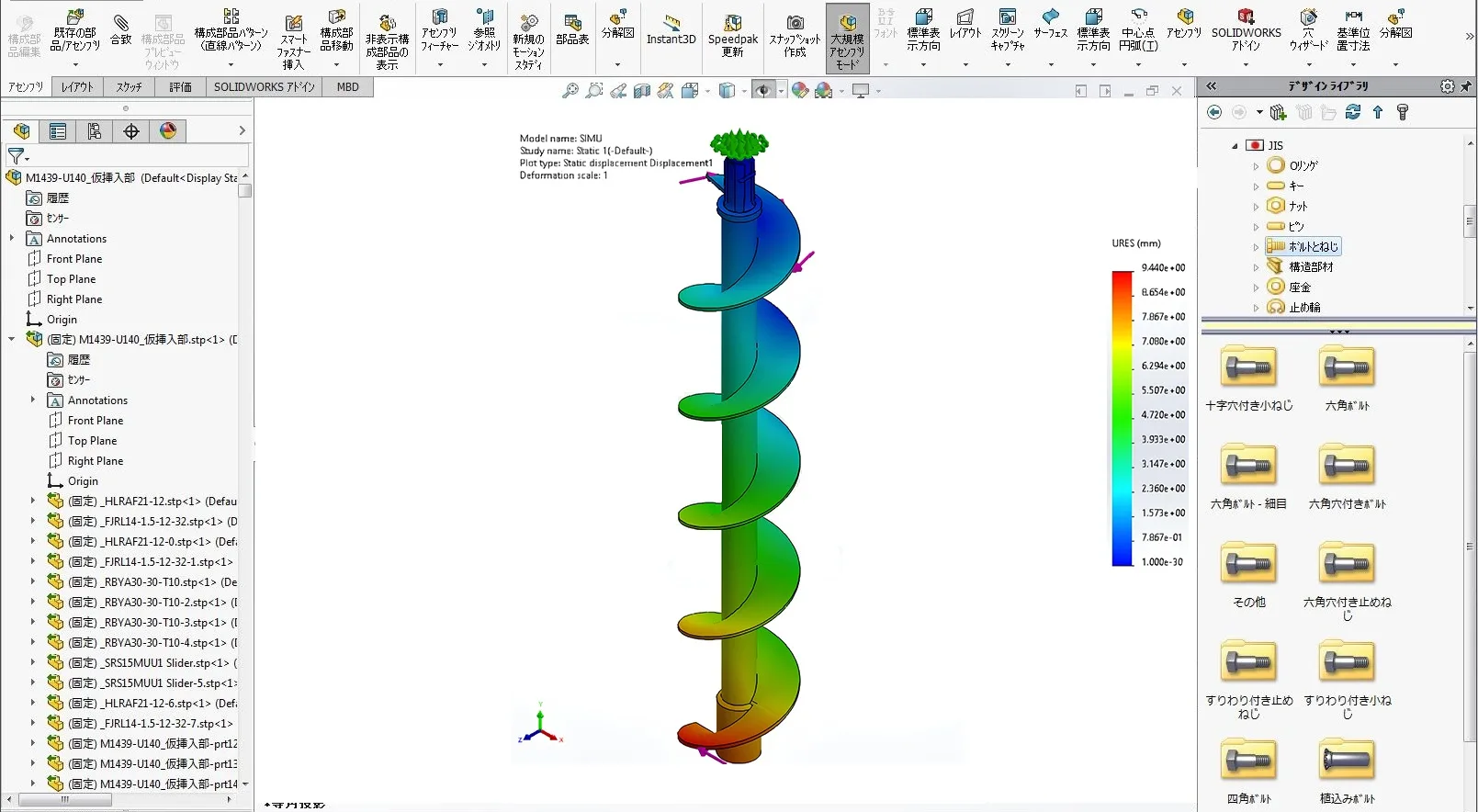Click the 新規のモーションスタディ tool
1478x812 pixels.
click(528, 41)
